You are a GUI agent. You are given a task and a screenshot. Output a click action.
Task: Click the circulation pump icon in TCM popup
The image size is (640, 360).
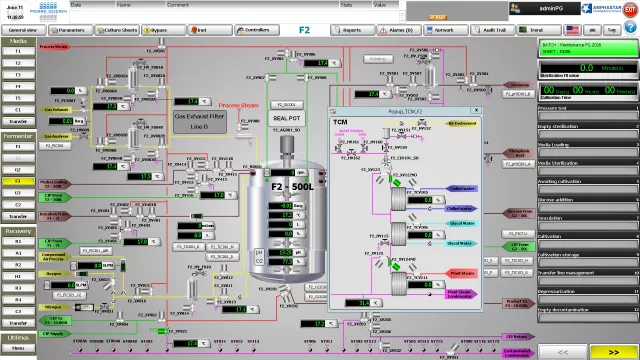(x=387, y=161)
